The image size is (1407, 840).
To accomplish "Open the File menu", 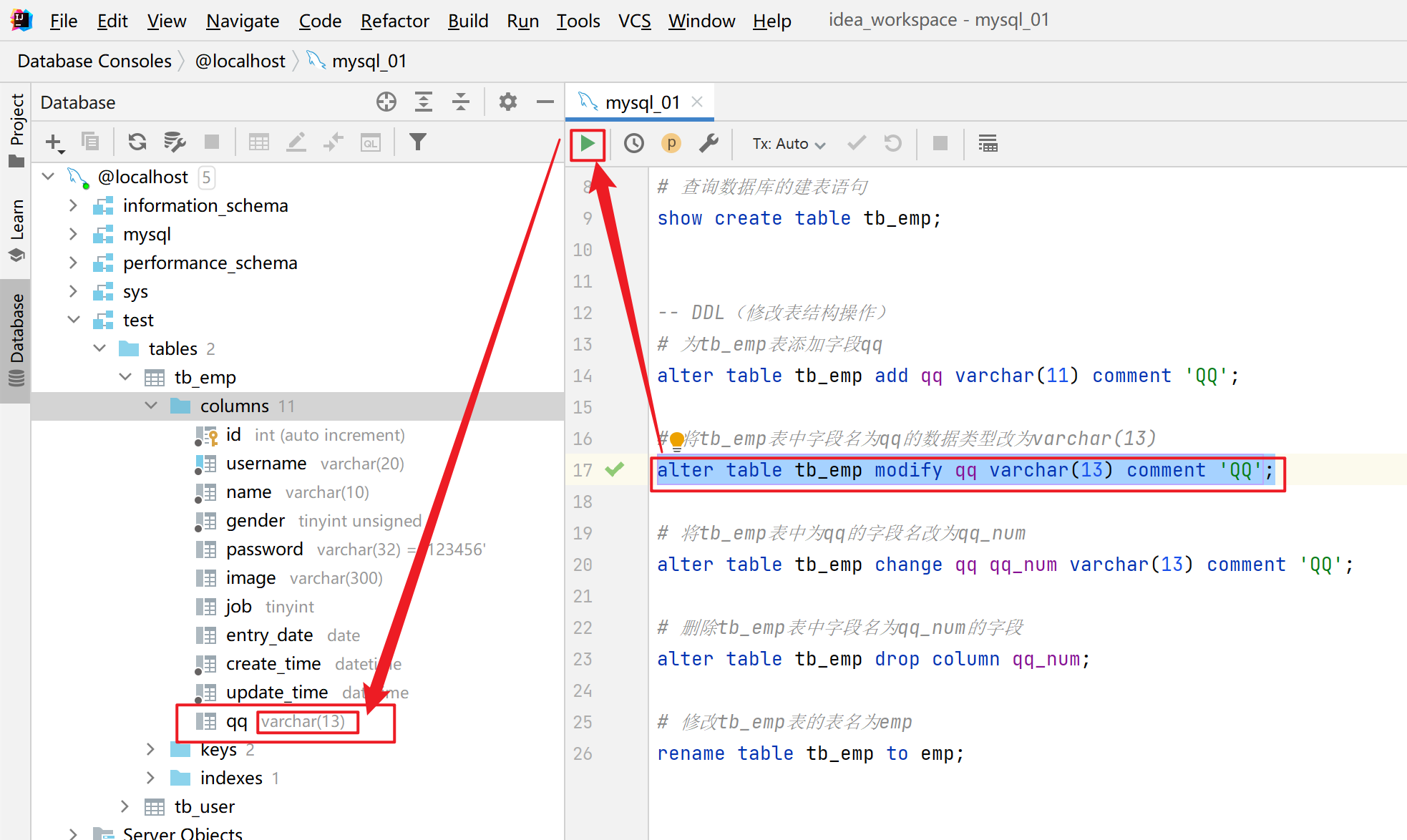I will point(64,21).
